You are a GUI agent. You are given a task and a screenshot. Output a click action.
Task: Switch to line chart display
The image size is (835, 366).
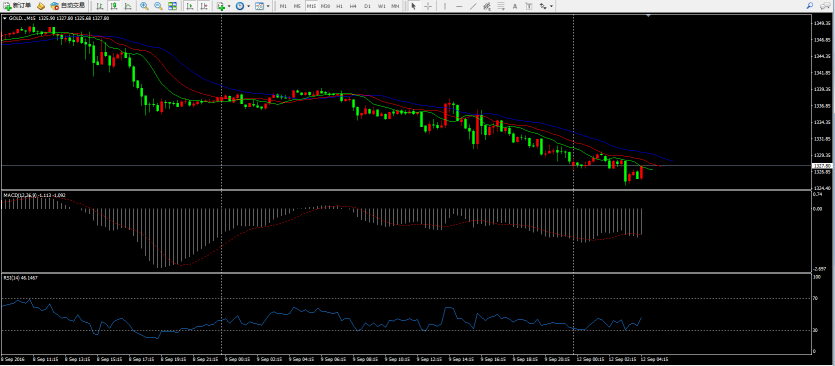[x=128, y=6]
